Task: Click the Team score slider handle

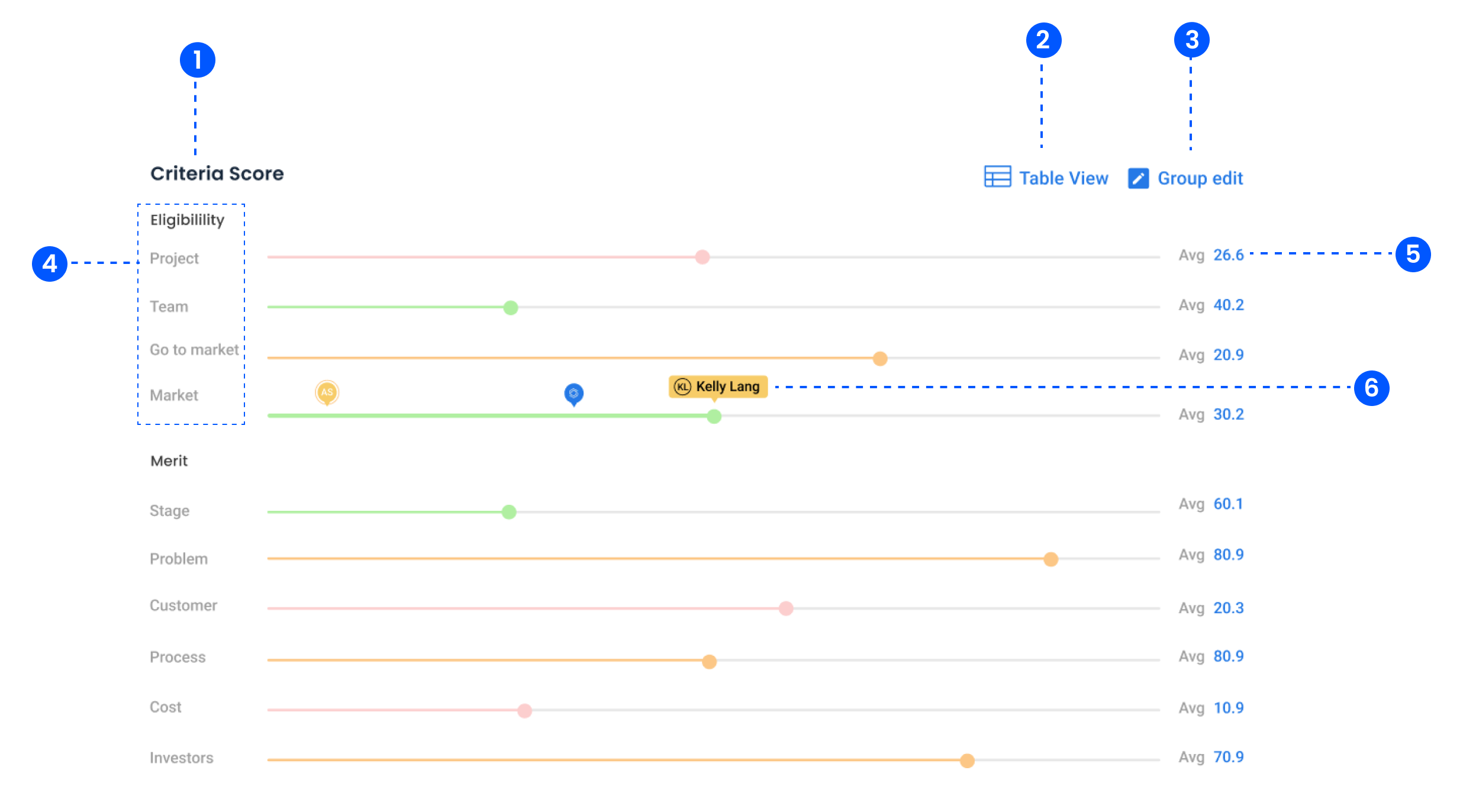Action: pos(510,307)
